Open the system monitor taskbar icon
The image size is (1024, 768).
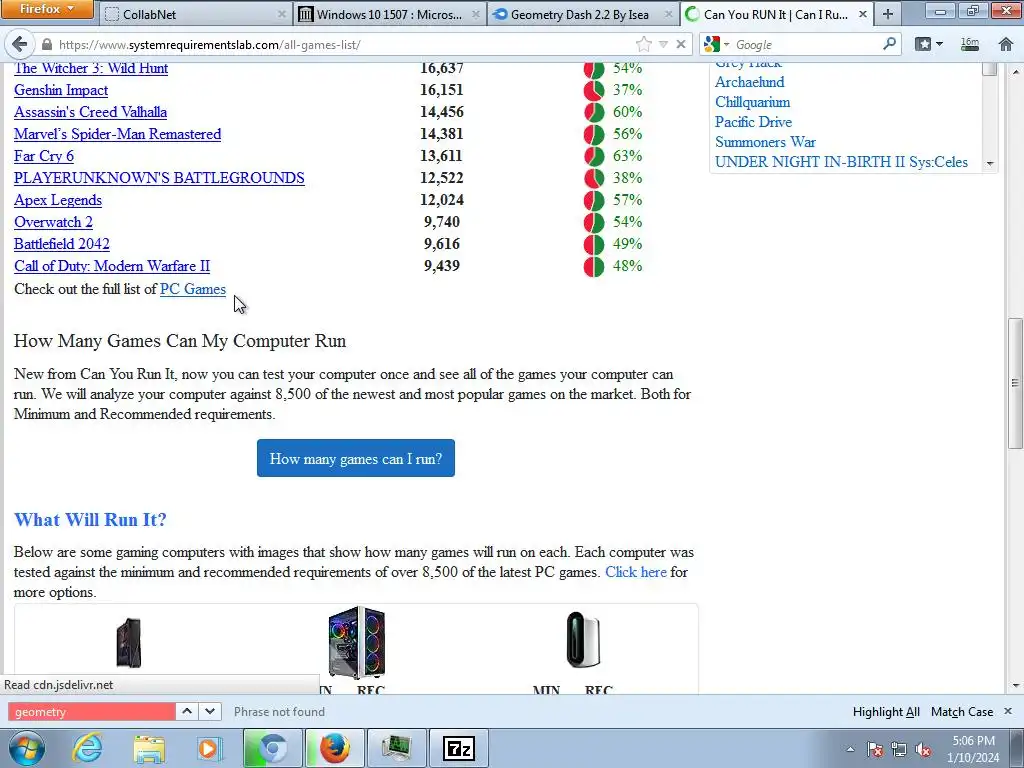tap(396, 748)
